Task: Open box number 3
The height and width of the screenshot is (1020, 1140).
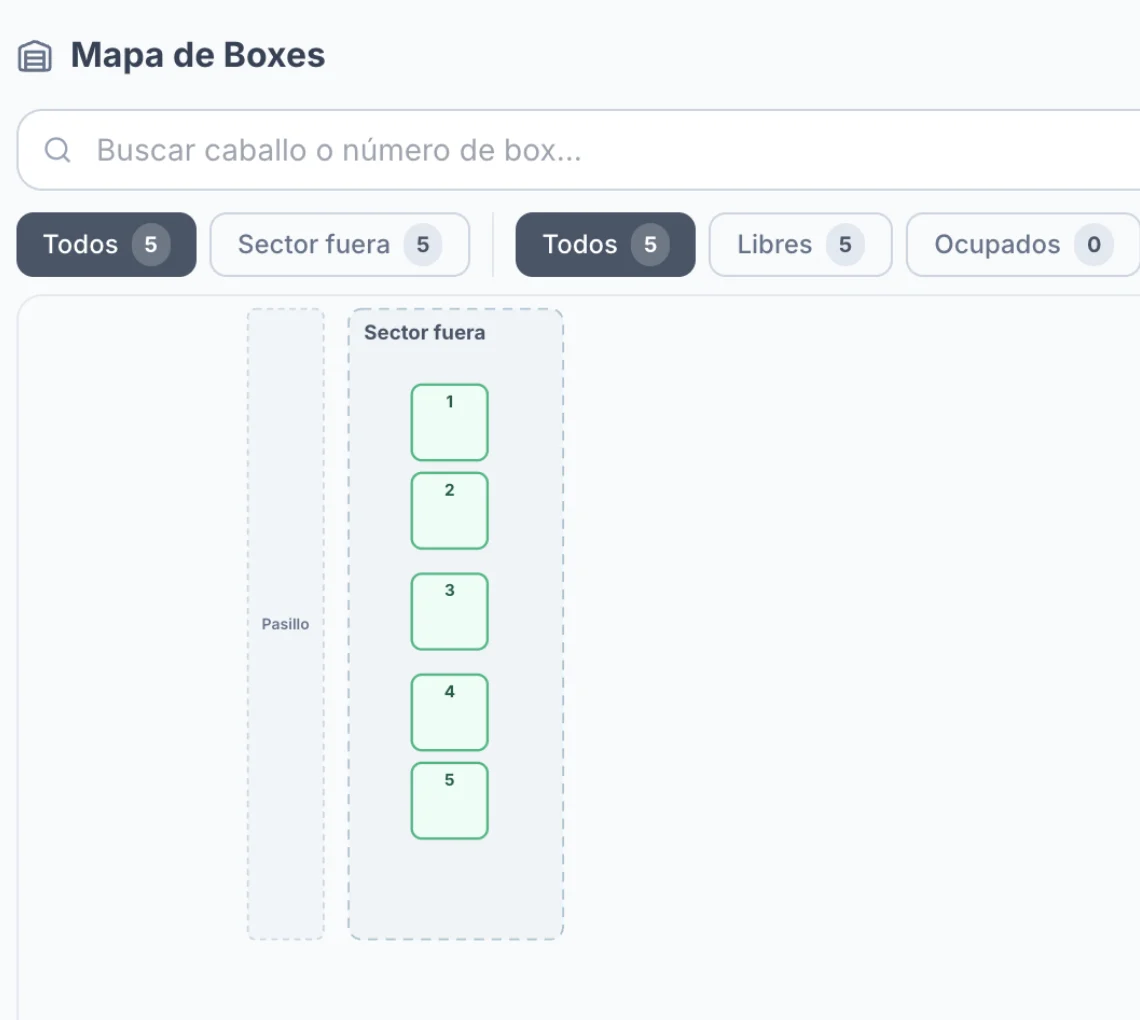Action: click(449, 611)
